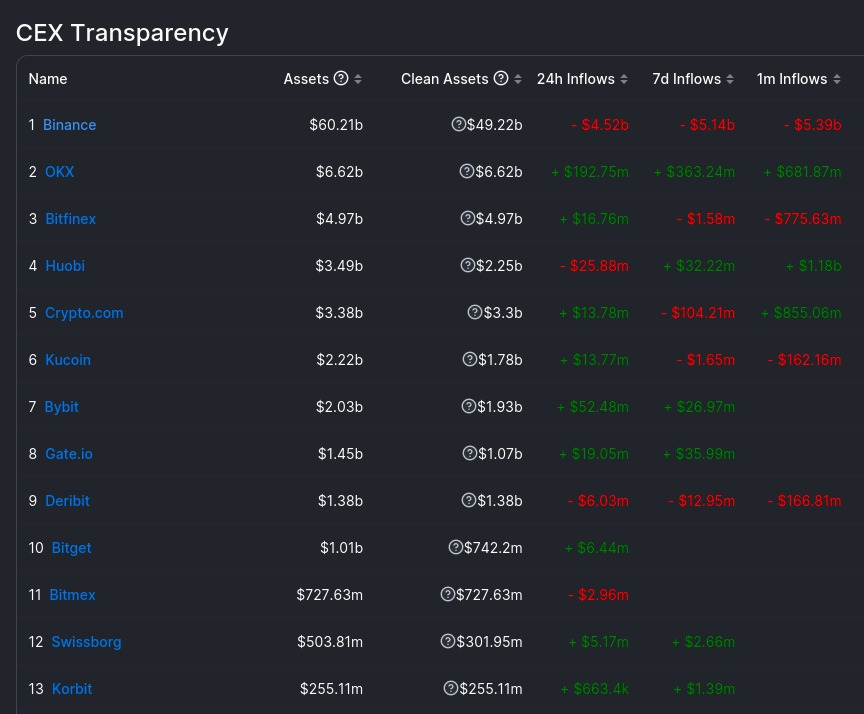Click Binance 1m inflow - $5.39b
Image resolution: width=864 pixels, height=714 pixels.
tap(812, 125)
